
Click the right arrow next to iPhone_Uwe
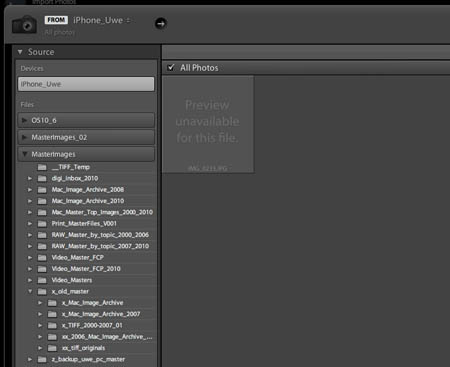tap(161, 24)
